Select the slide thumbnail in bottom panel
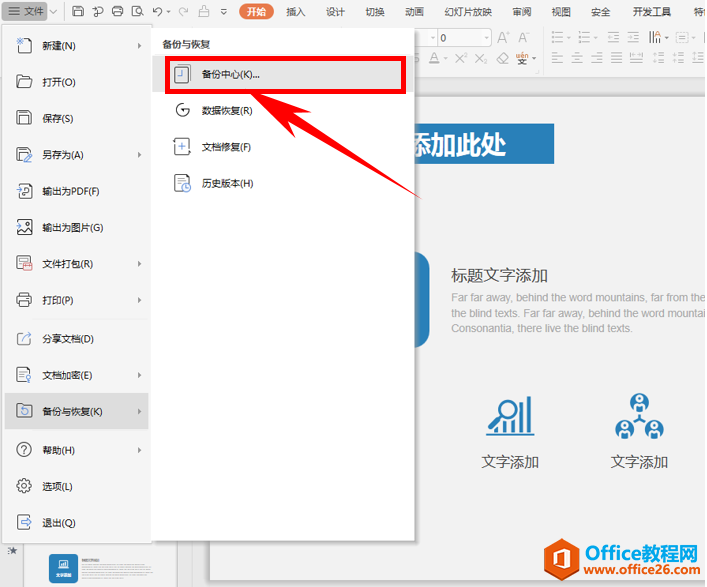Viewport: 707px width, 587px height. (101, 569)
